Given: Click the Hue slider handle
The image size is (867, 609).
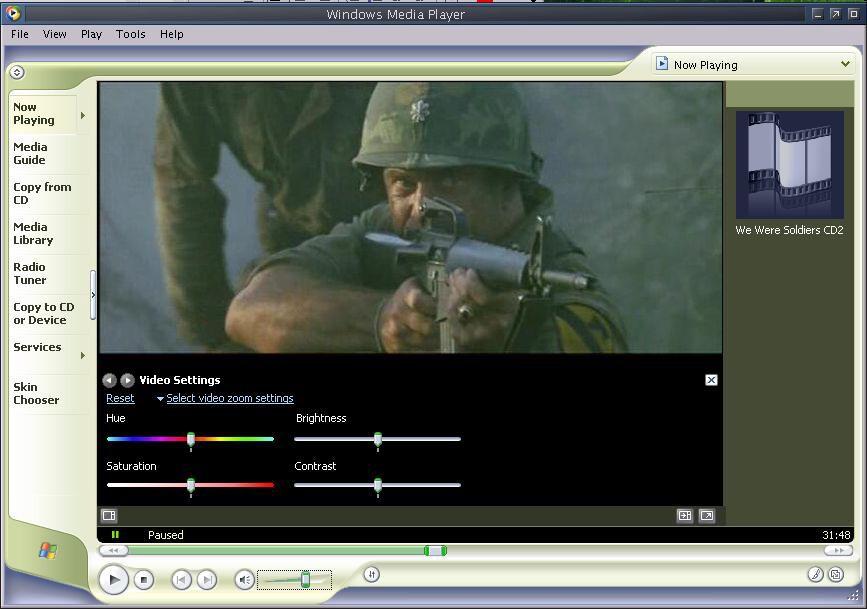Looking at the screenshot, I should (x=191, y=440).
